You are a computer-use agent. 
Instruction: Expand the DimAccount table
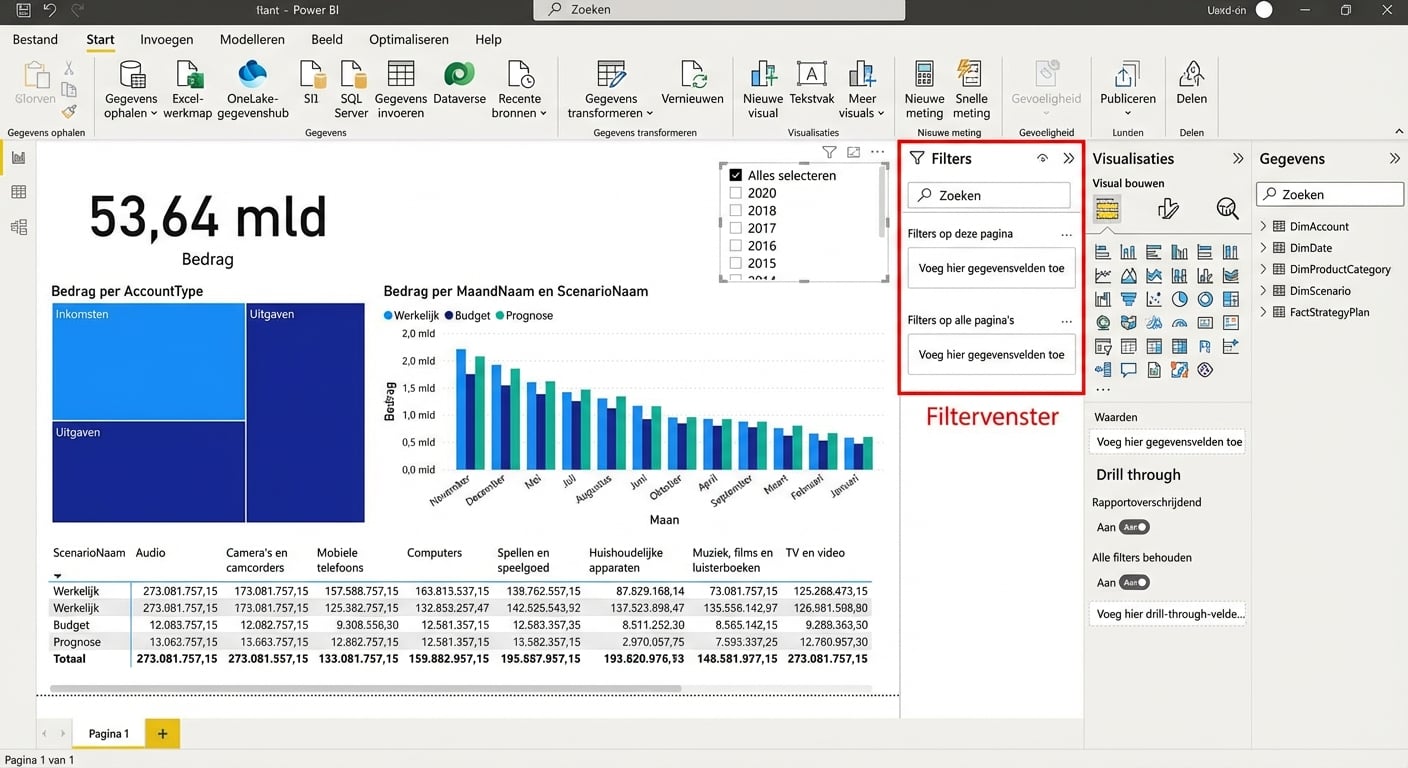pyautogui.click(x=1264, y=226)
